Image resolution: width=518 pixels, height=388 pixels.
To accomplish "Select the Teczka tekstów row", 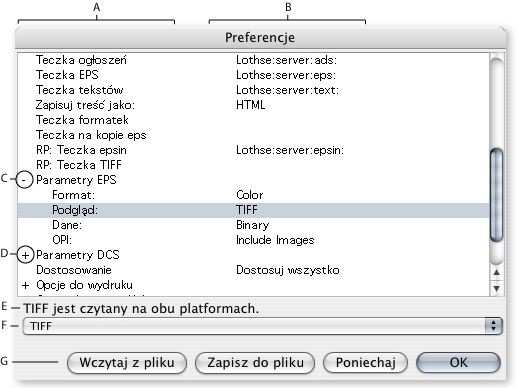I will click(x=253, y=90).
